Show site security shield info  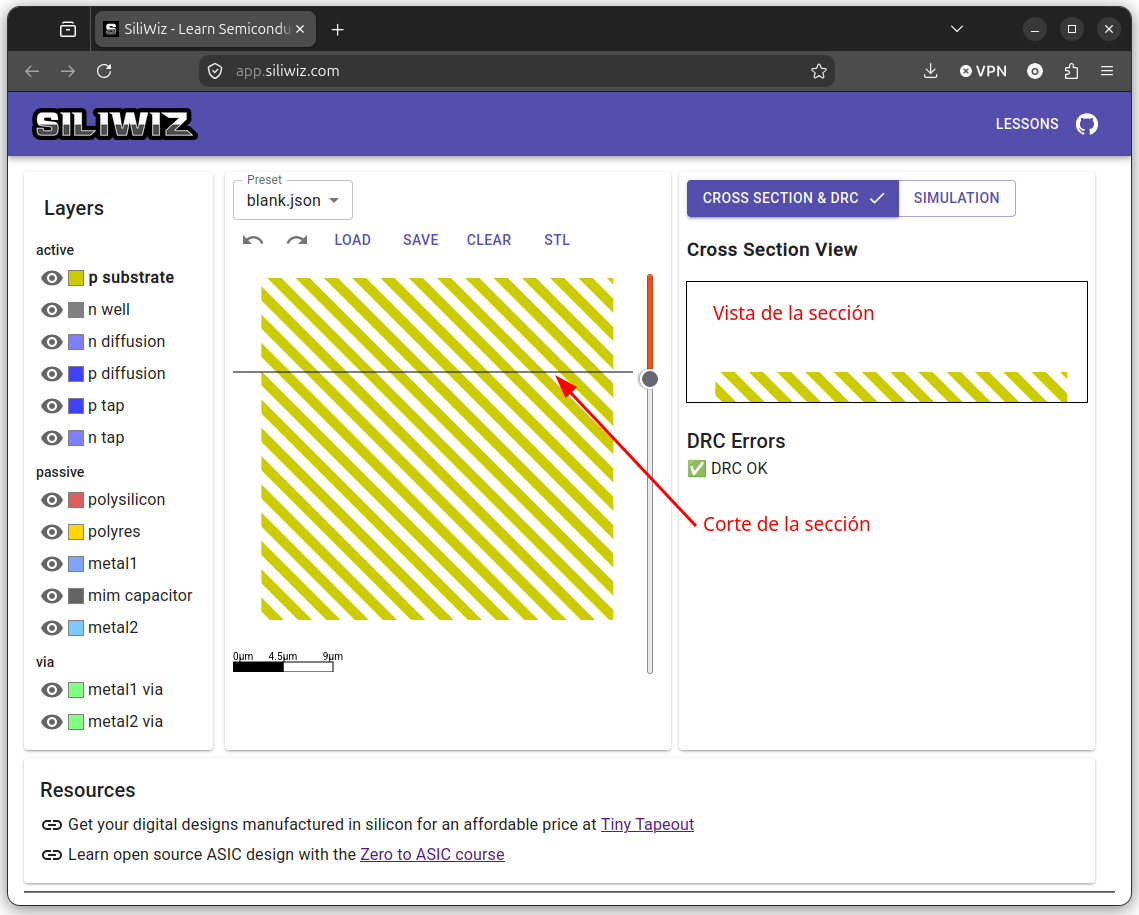[215, 71]
